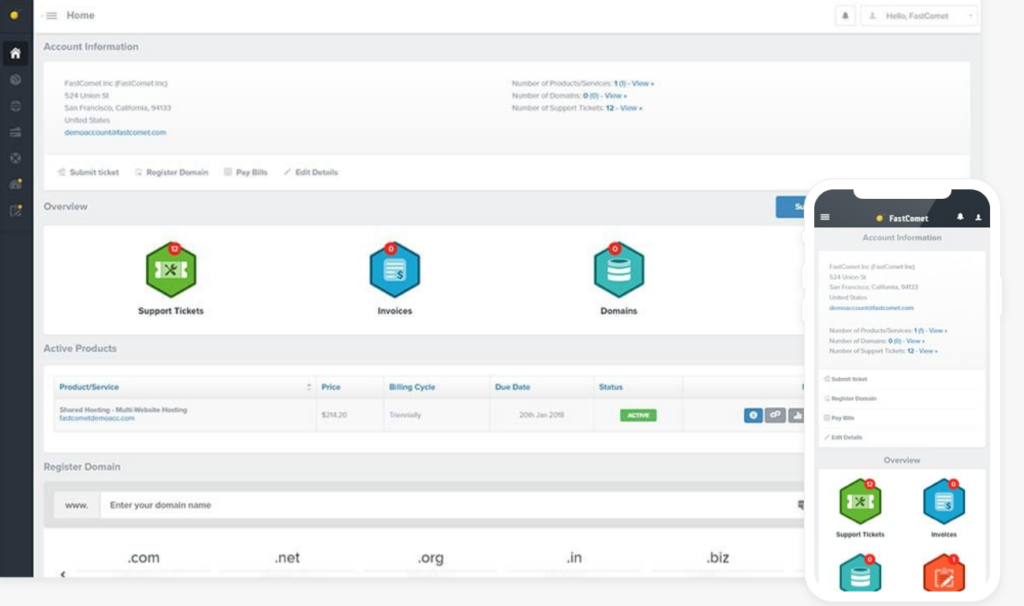This screenshot has width=1024, height=606.
Task: Click the blue info button in the product row
Action: (x=753, y=415)
